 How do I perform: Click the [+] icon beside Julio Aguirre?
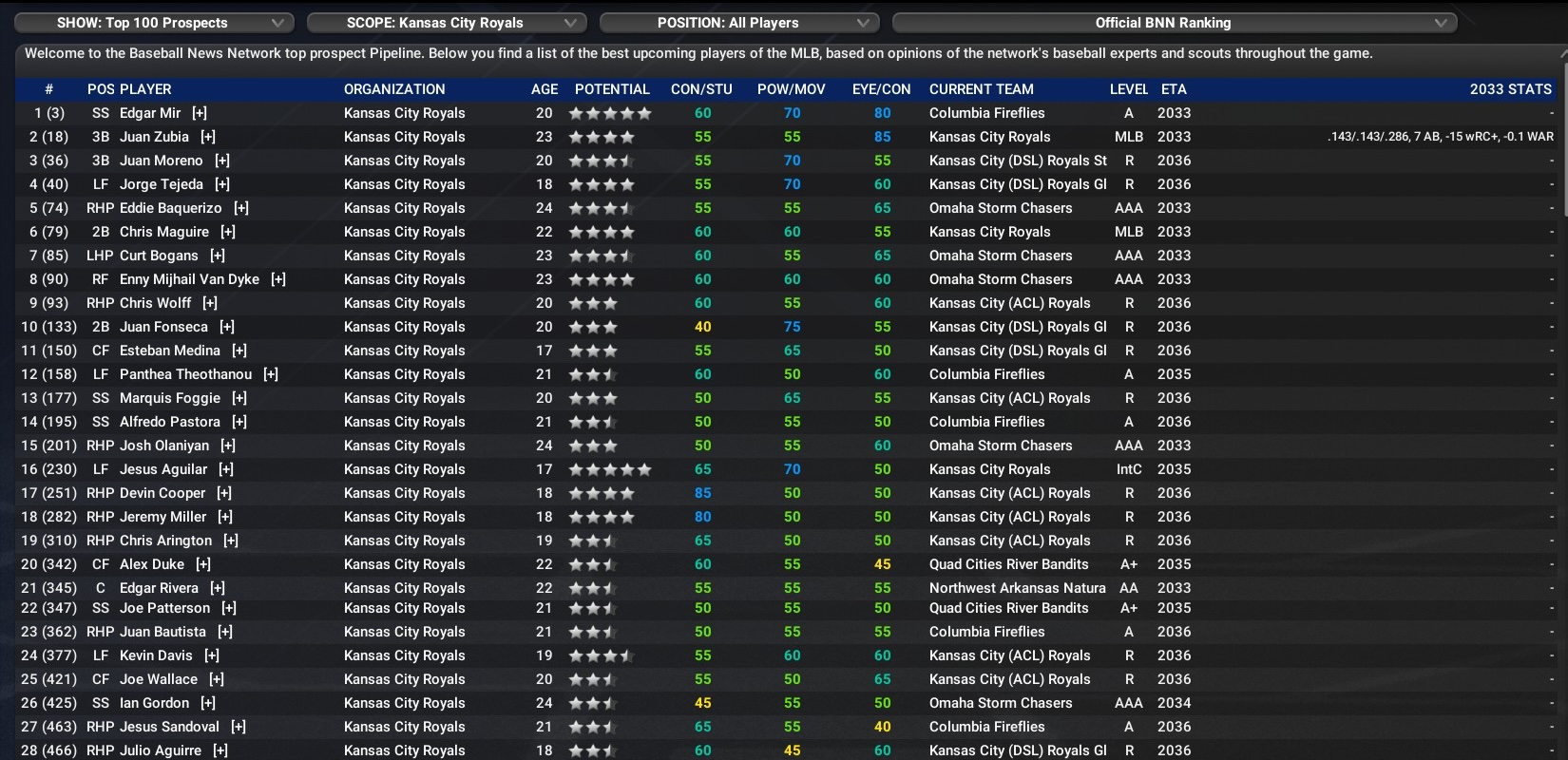click(x=220, y=750)
